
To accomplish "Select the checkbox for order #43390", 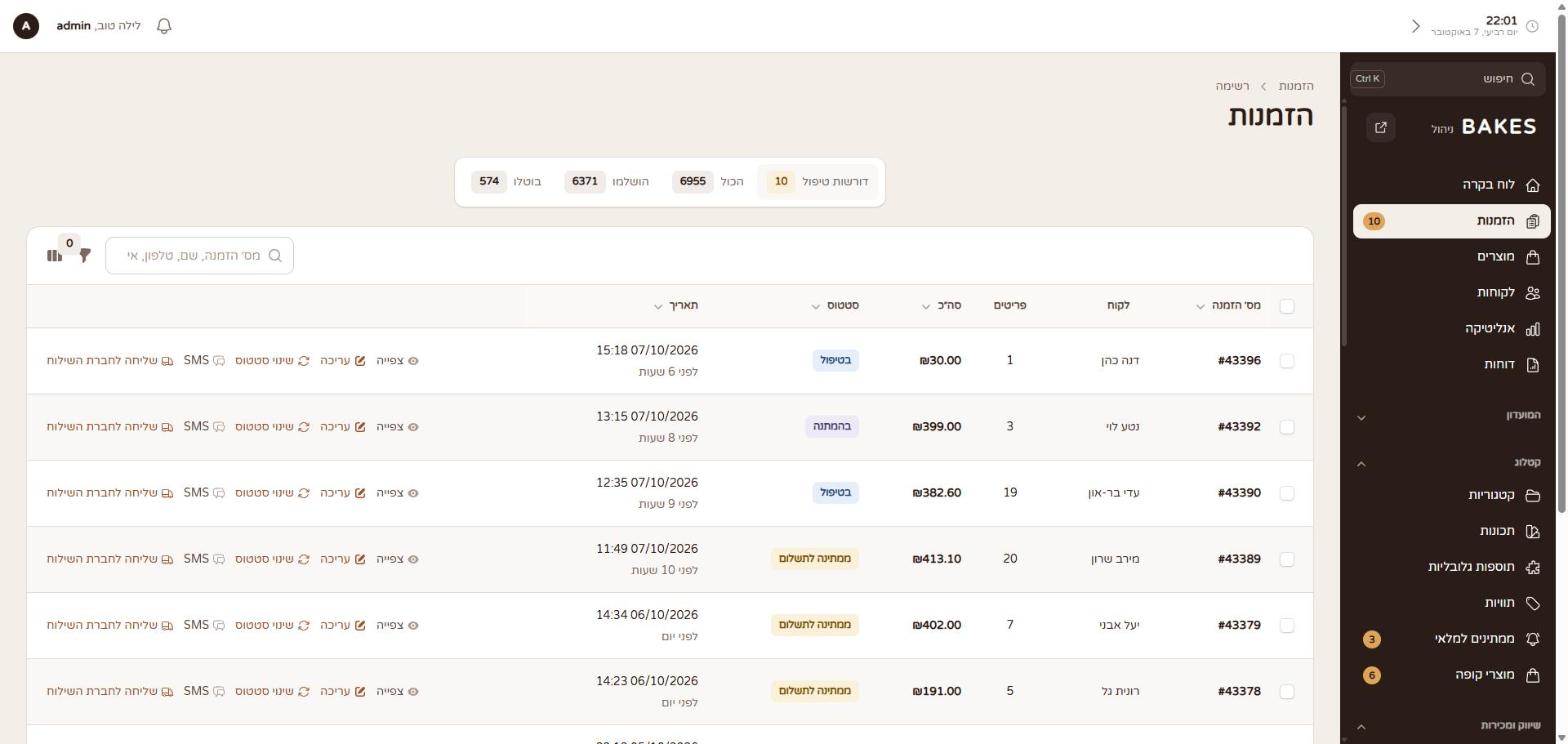I will tap(1287, 493).
